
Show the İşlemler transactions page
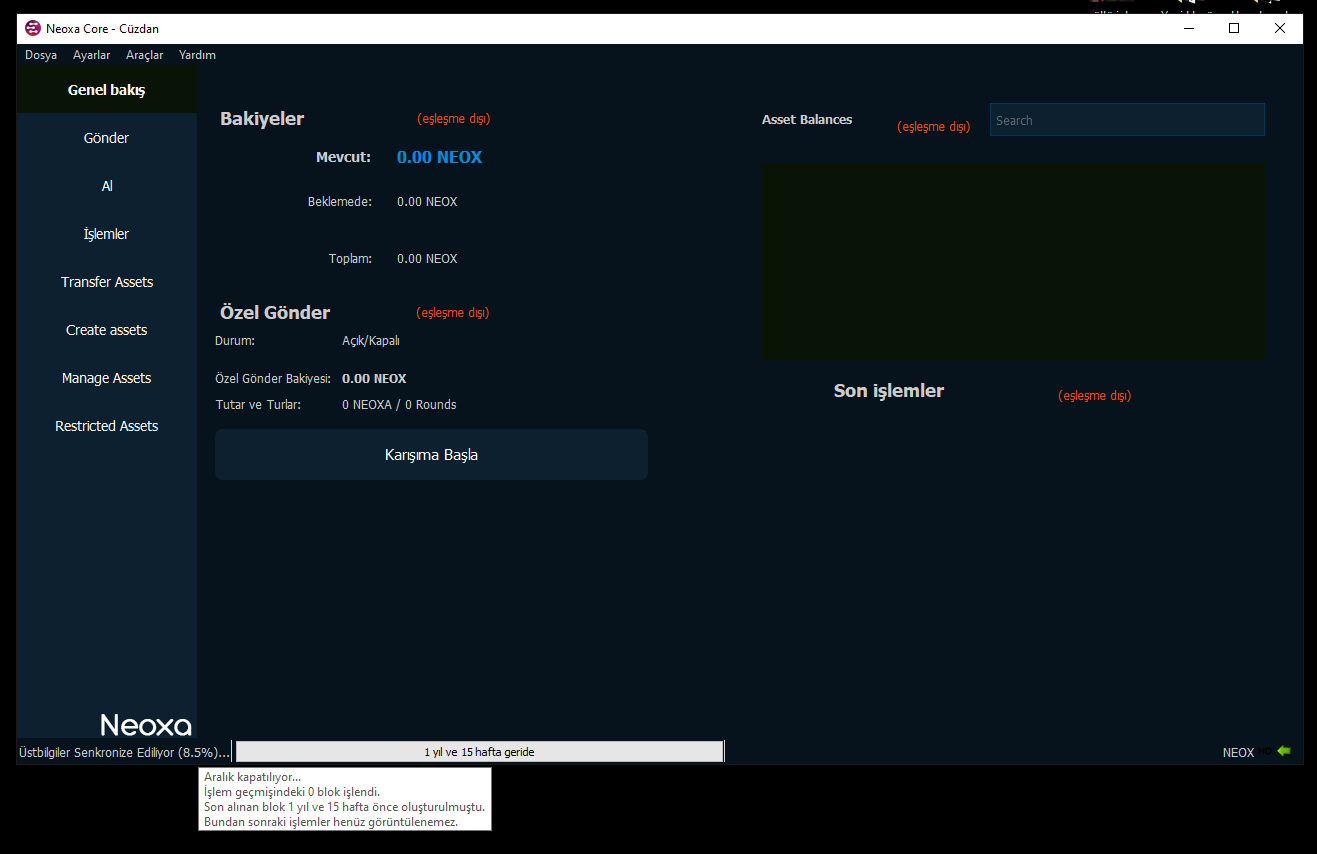[107, 234]
